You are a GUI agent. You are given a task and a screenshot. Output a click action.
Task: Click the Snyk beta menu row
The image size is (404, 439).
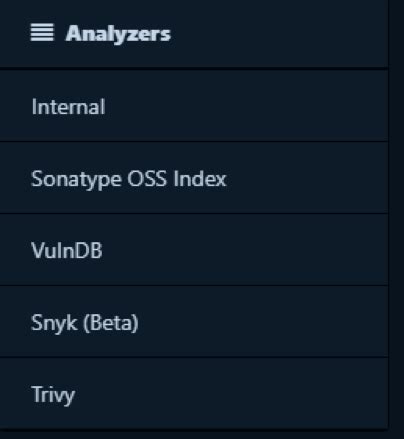pyautogui.click(x=194, y=322)
